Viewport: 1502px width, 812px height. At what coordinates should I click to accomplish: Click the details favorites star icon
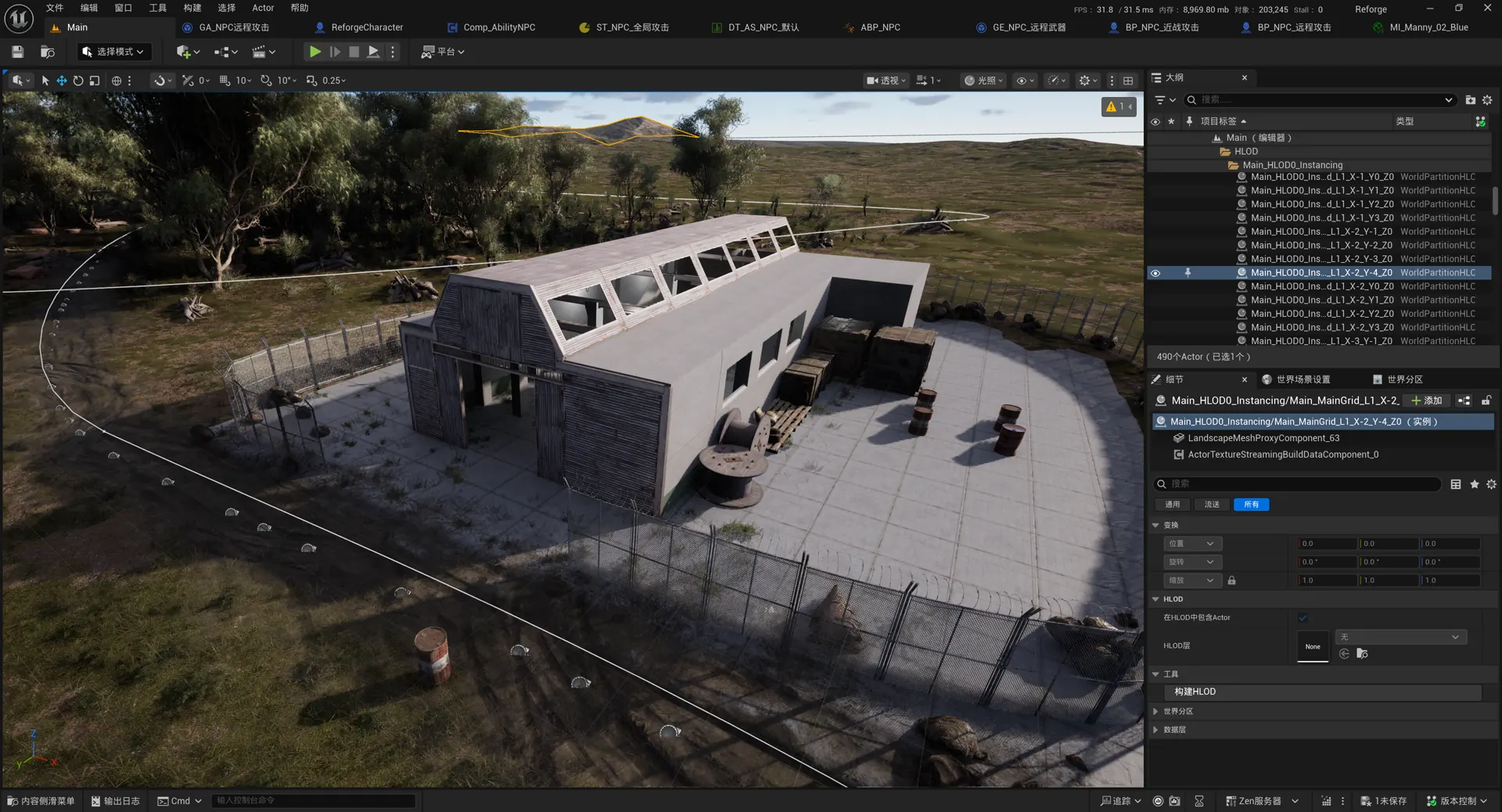(1474, 484)
